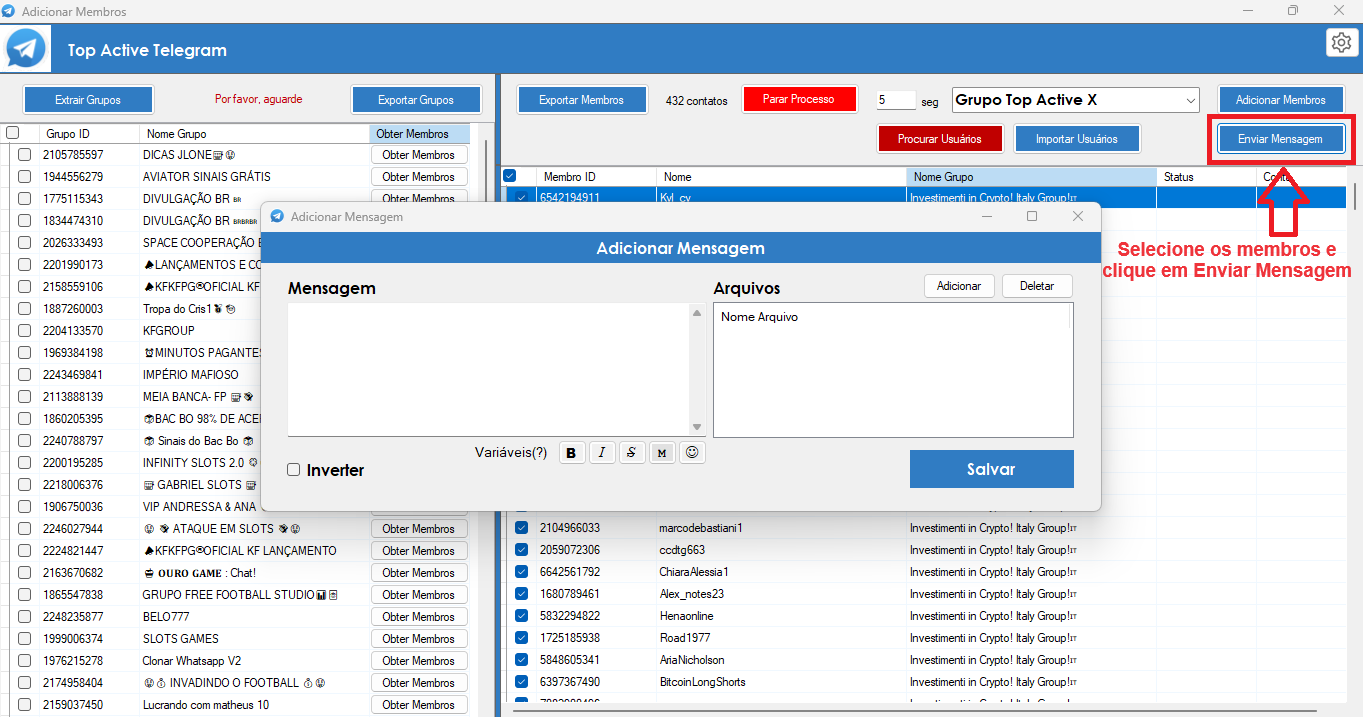Click the Nome Grupo header in members table
Image resolution: width=1363 pixels, height=717 pixels.
[x=1031, y=177]
